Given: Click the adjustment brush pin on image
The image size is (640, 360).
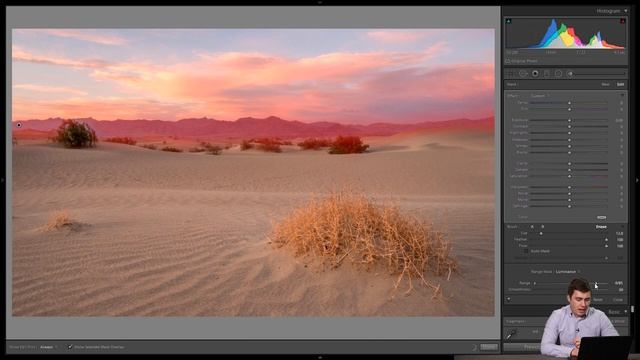Looking at the screenshot, I should click(x=19, y=125).
